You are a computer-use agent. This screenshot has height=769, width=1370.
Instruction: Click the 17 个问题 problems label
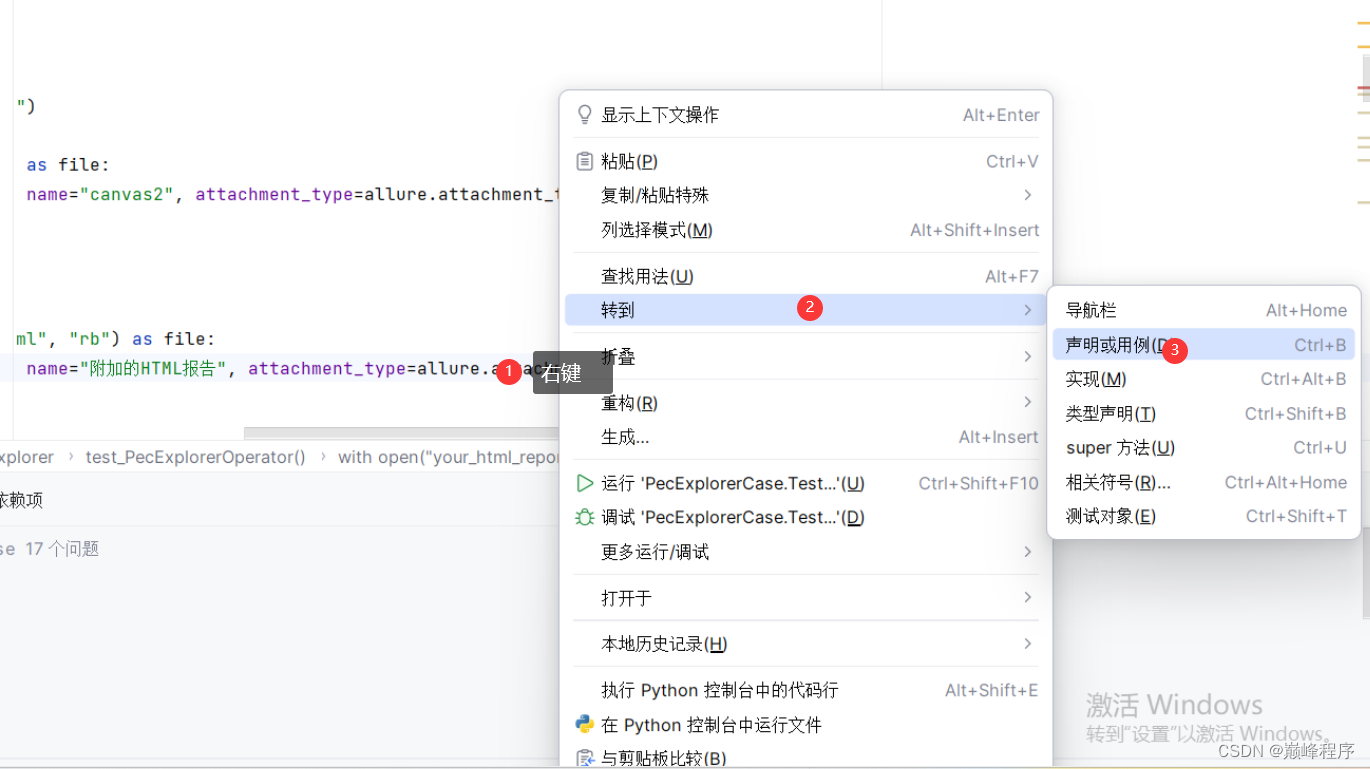coord(62,549)
